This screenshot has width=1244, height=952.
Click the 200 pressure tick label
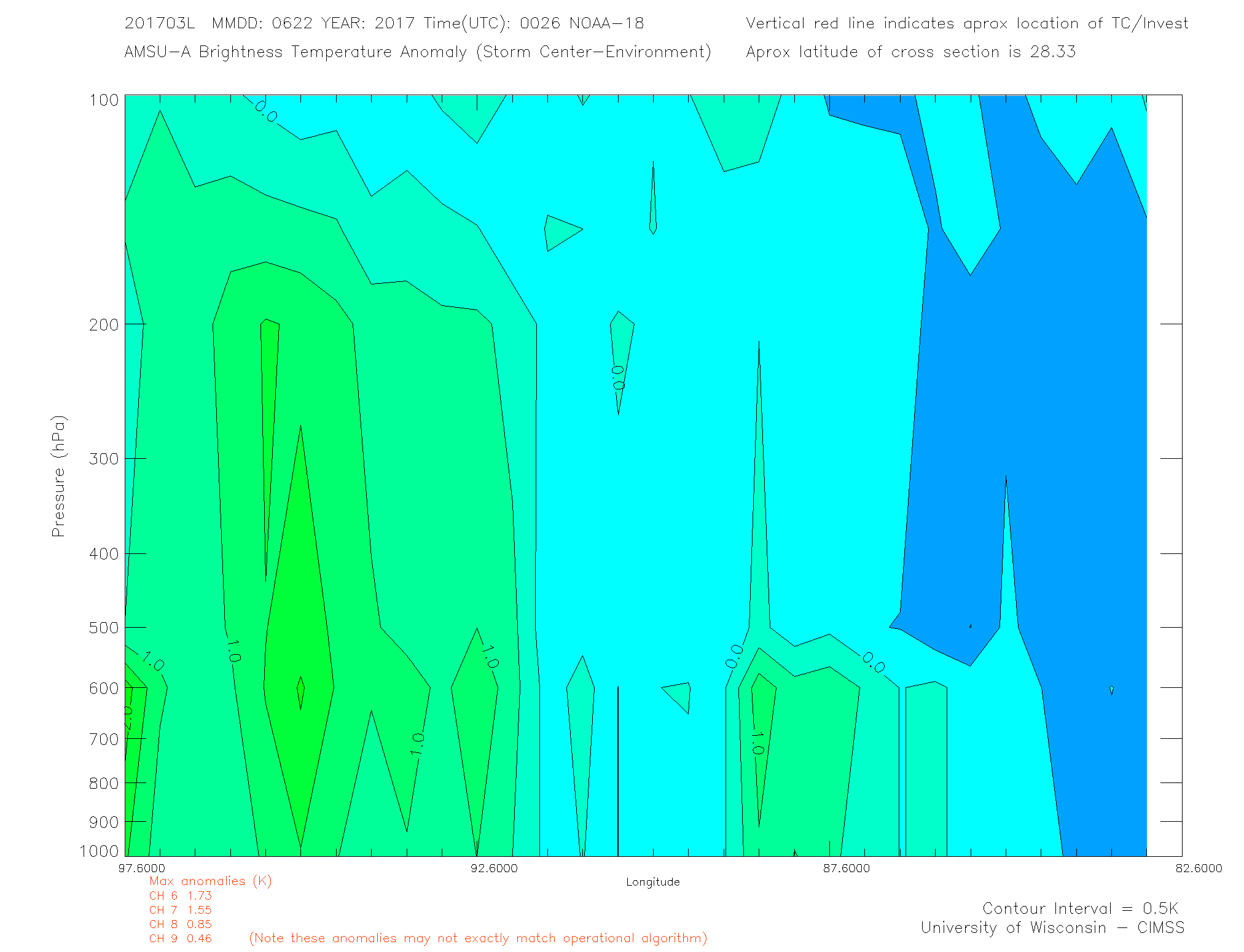coord(103,324)
